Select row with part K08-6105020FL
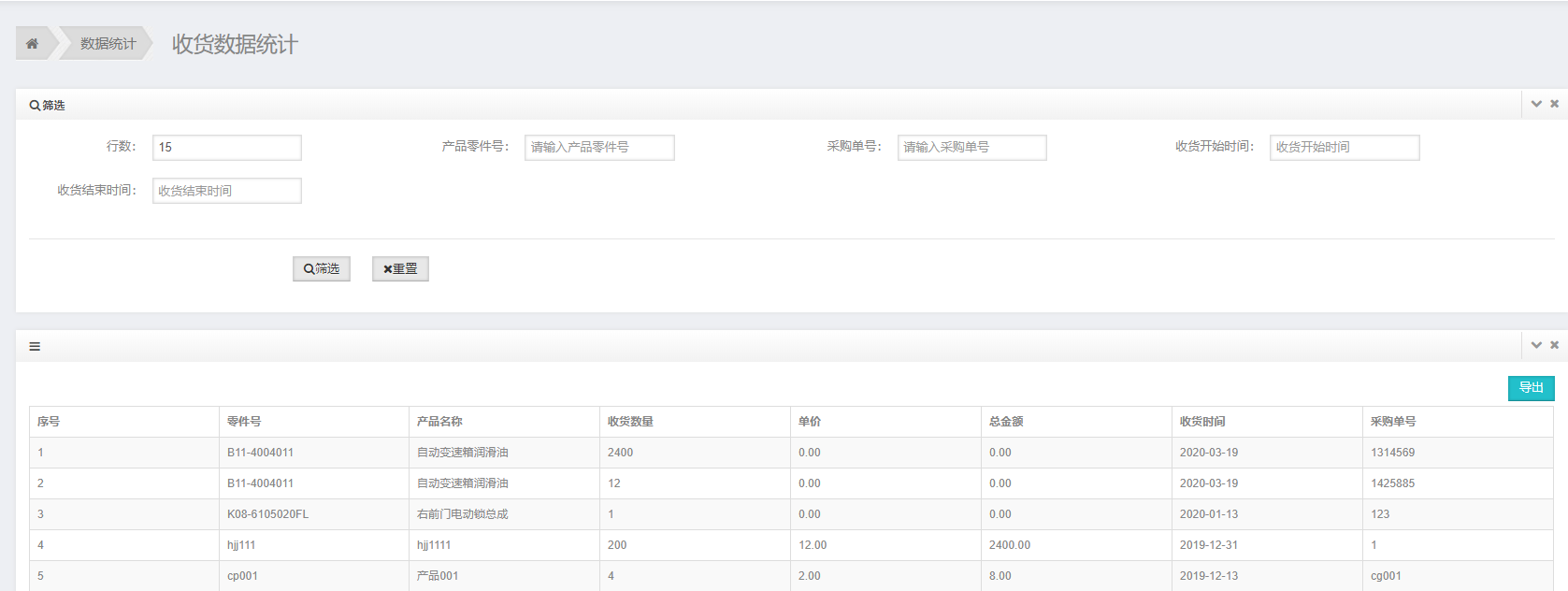Viewport: 1568px width, 591px height. pos(267,514)
